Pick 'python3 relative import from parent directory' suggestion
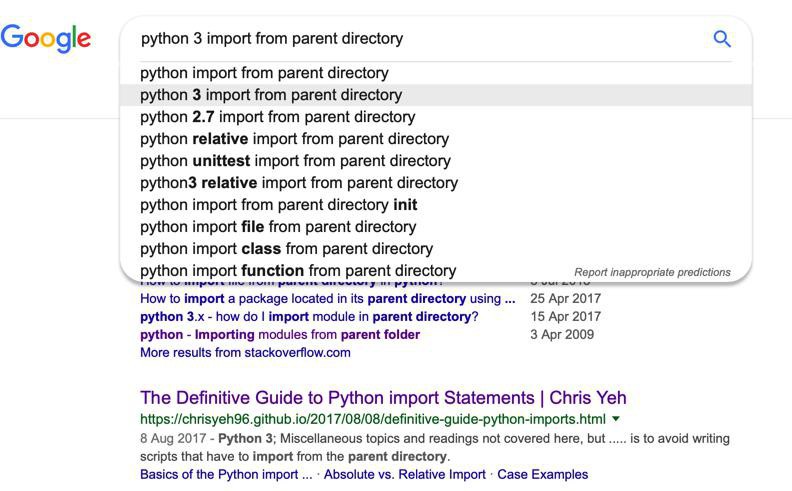The height and width of the screenshot is (491, 792). (x=436, y=183)
